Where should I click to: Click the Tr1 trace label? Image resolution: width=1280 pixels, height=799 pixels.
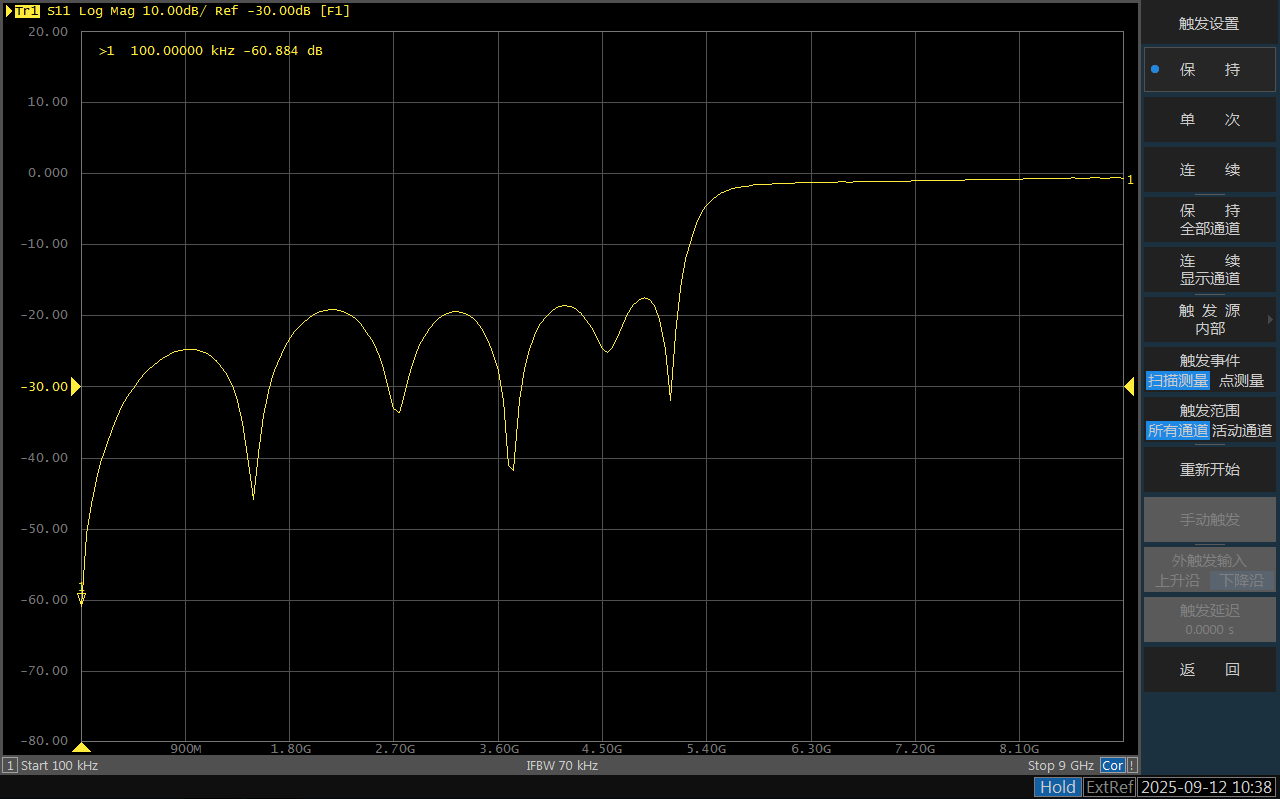27,11
